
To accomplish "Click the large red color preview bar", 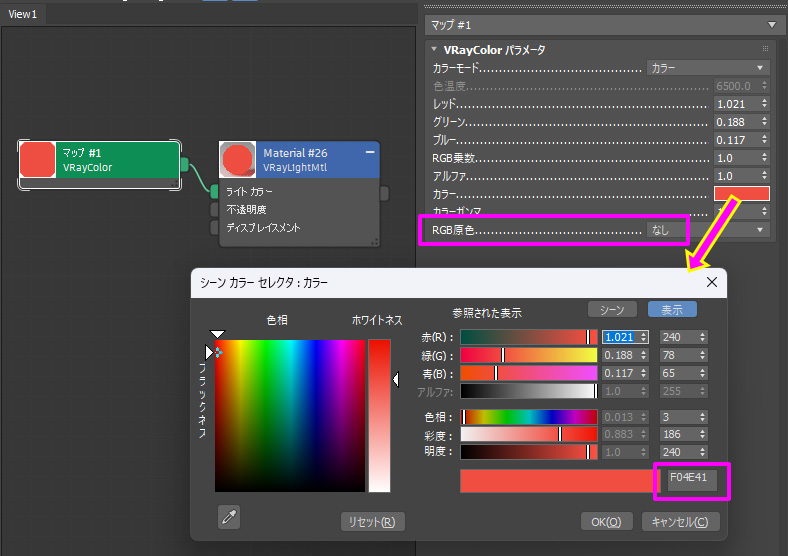I will [557, 481].
